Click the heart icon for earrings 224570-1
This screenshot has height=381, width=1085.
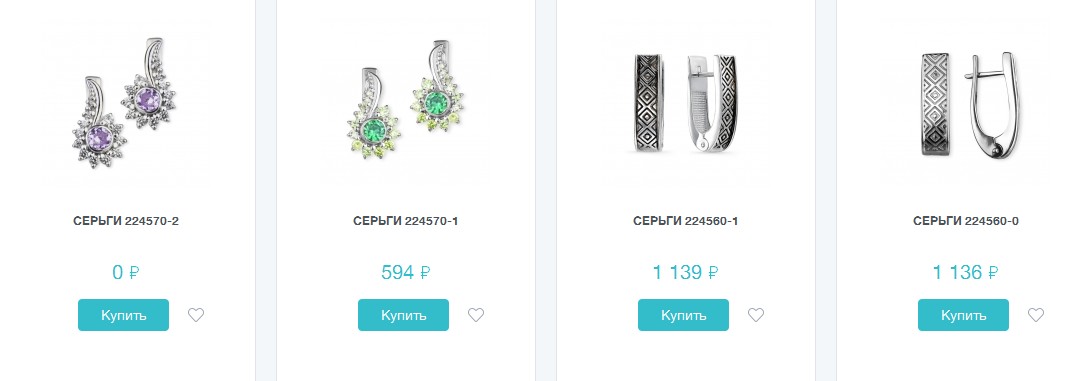coord(476,315)
